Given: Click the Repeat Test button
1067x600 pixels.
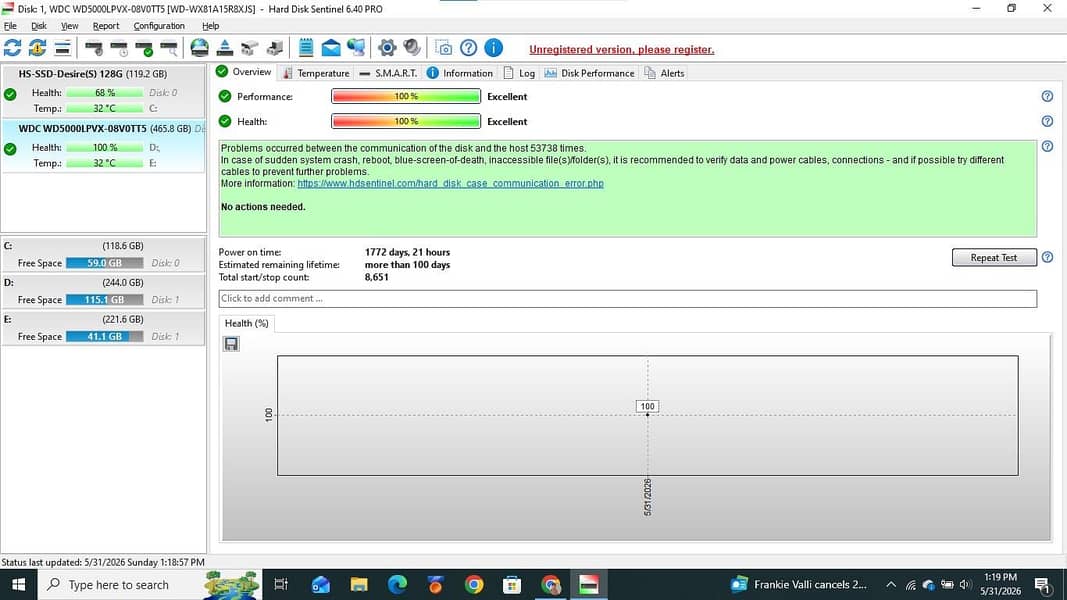Looking at the screenshot, I should click(x=994, y=257).
